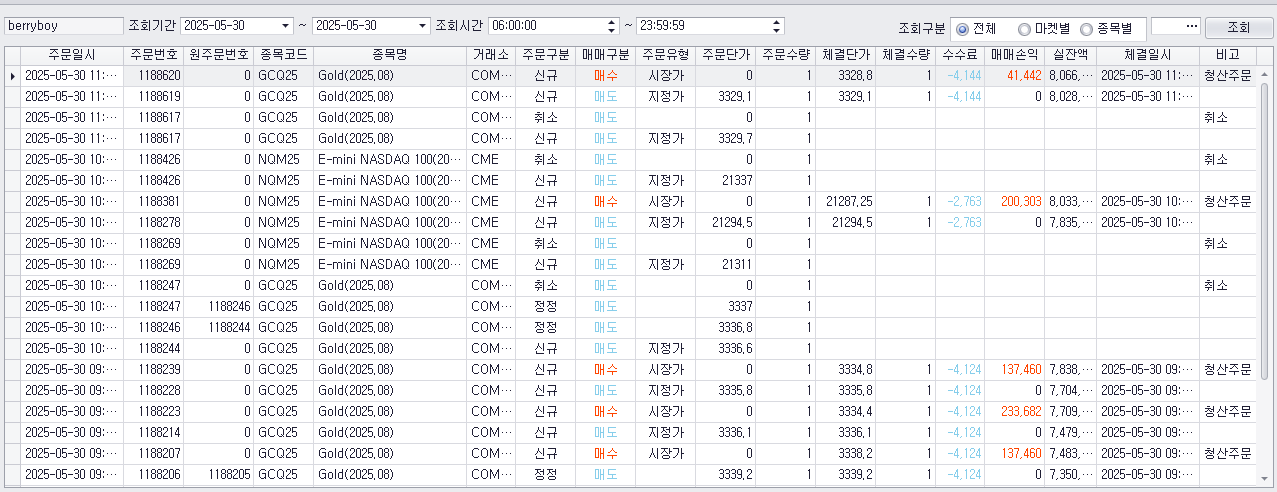
Task: Click the ellipsis field next to 종목별
Action: coord(1175,27)
